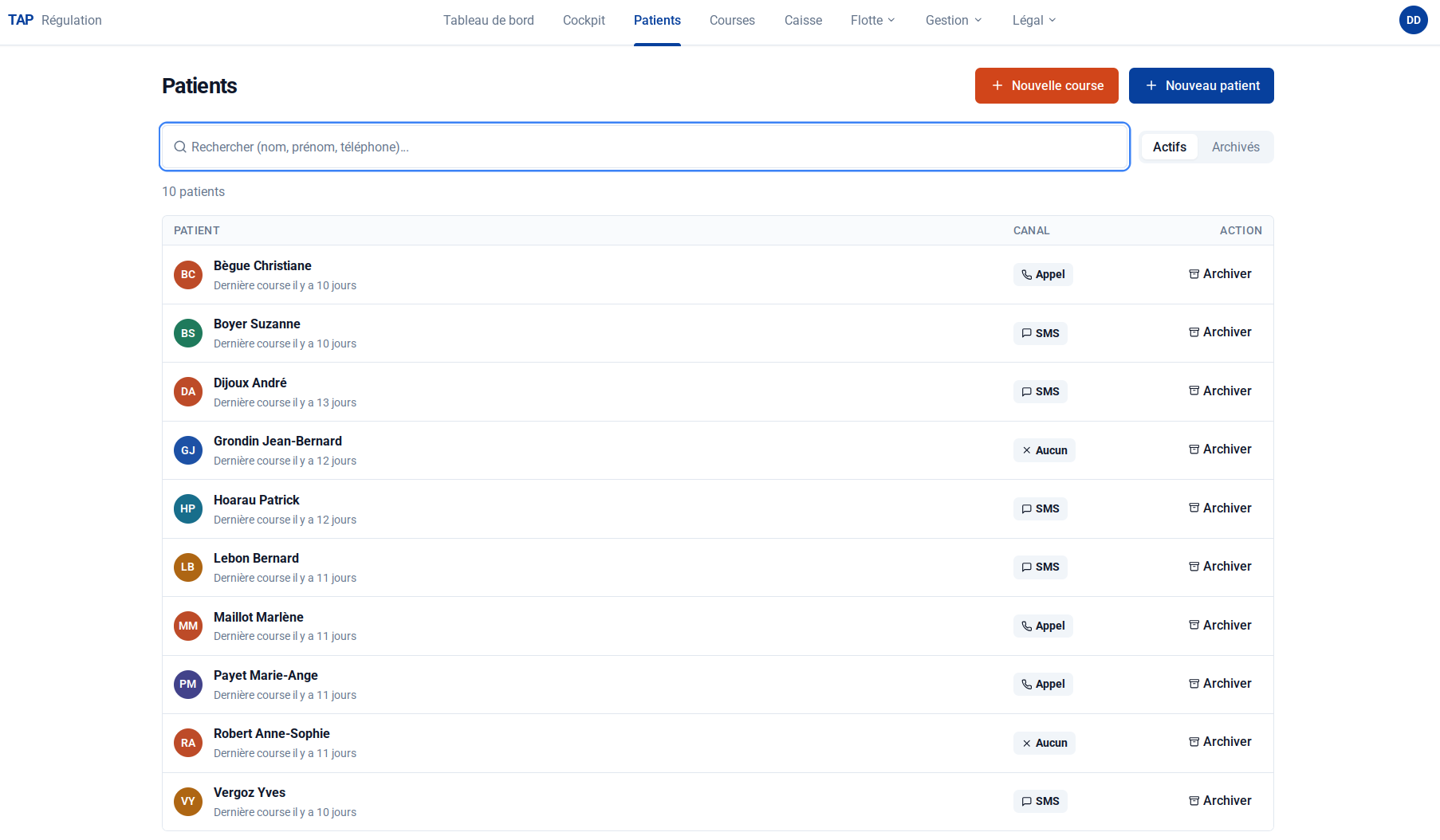Click the Appel badge for Maillot Marlène

(1043, 626)
